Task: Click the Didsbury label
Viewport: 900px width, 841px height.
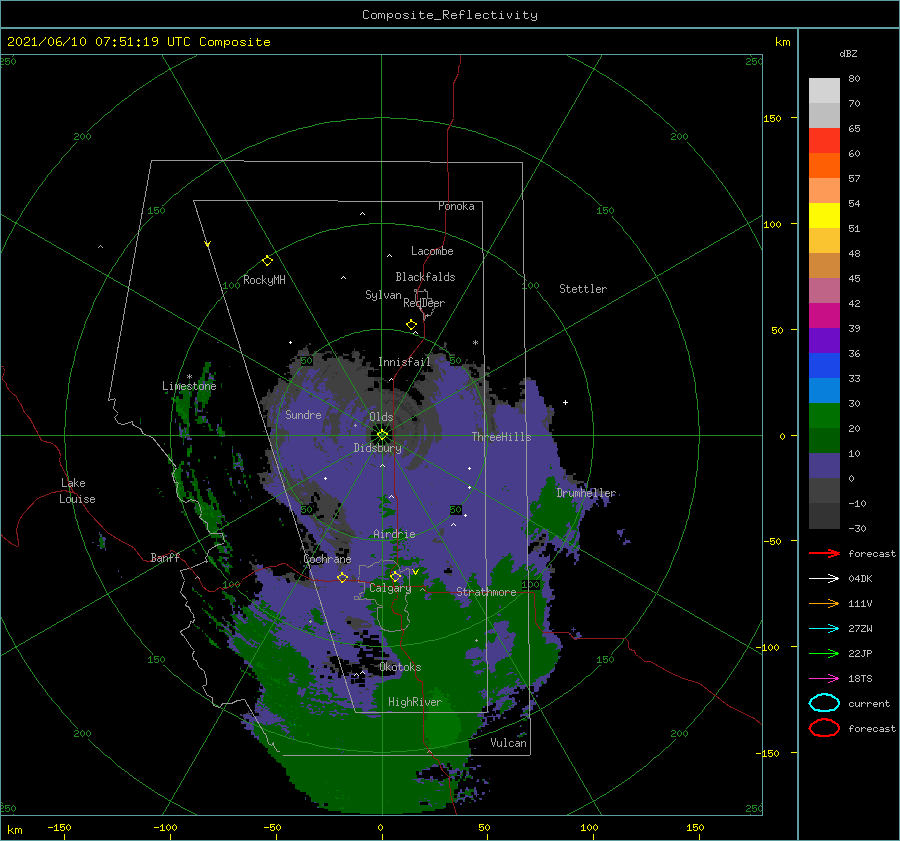Action: pos(378,448)
